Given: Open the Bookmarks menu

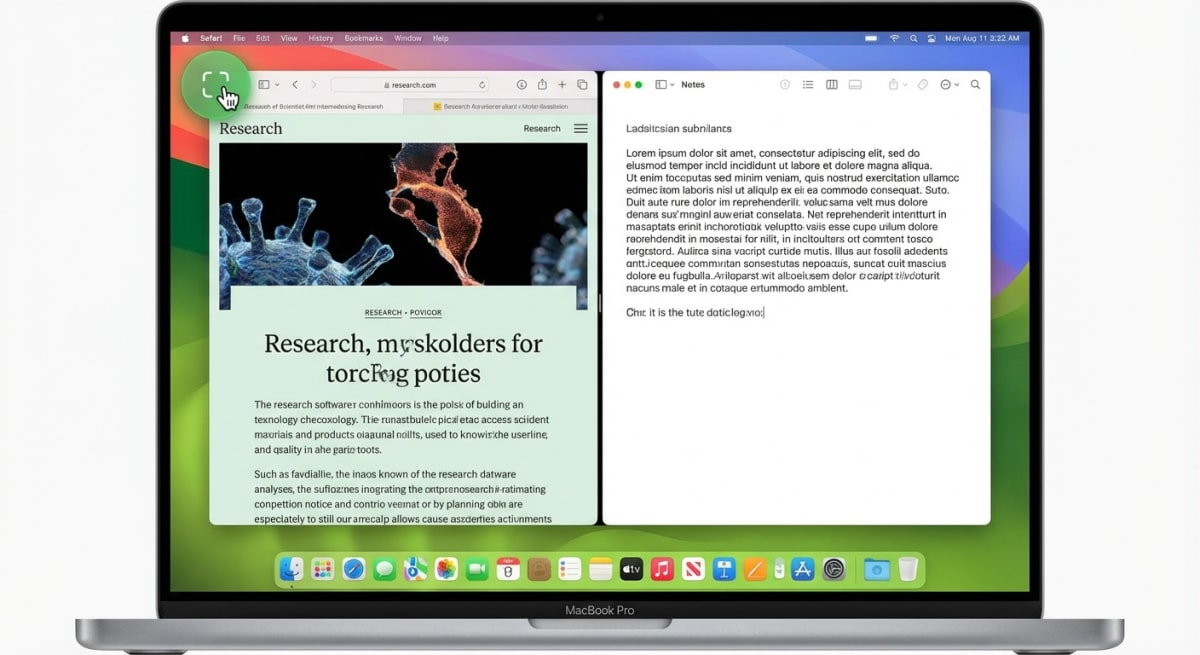Looking at the screenshot, I should 364,38.
